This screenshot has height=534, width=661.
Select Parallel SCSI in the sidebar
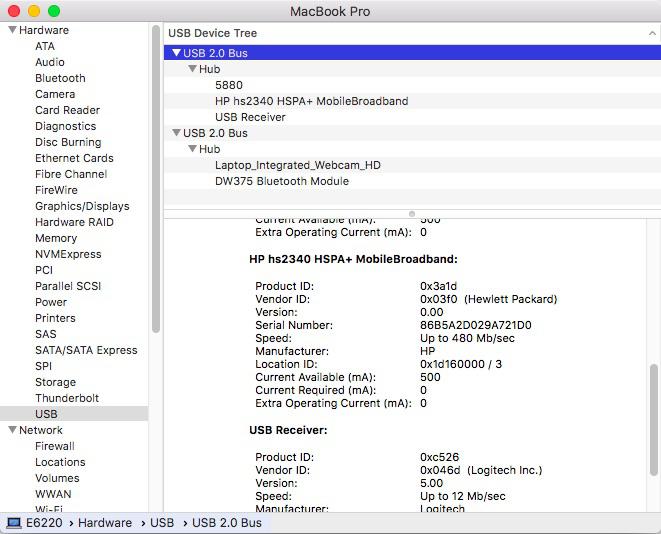[x=68, y=286]
